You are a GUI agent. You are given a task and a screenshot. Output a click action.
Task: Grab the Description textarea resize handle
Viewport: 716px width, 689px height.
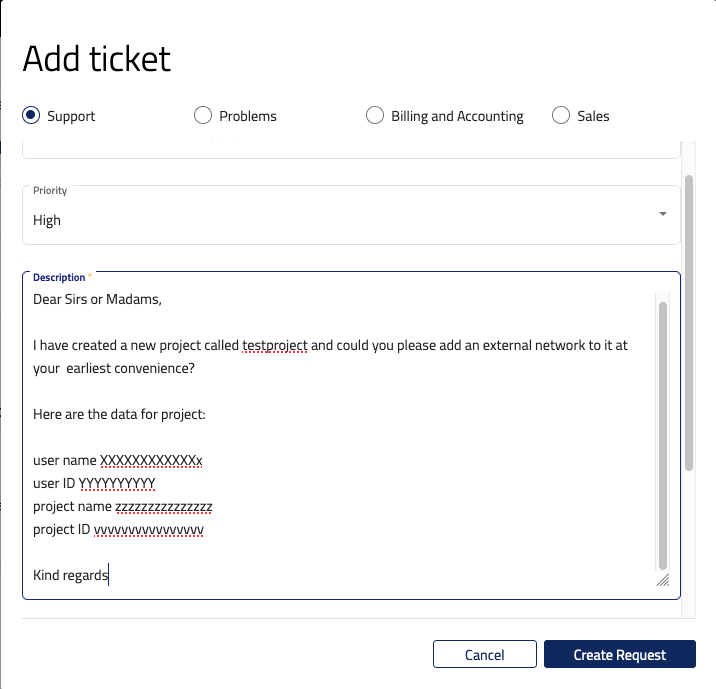(662, 580)
